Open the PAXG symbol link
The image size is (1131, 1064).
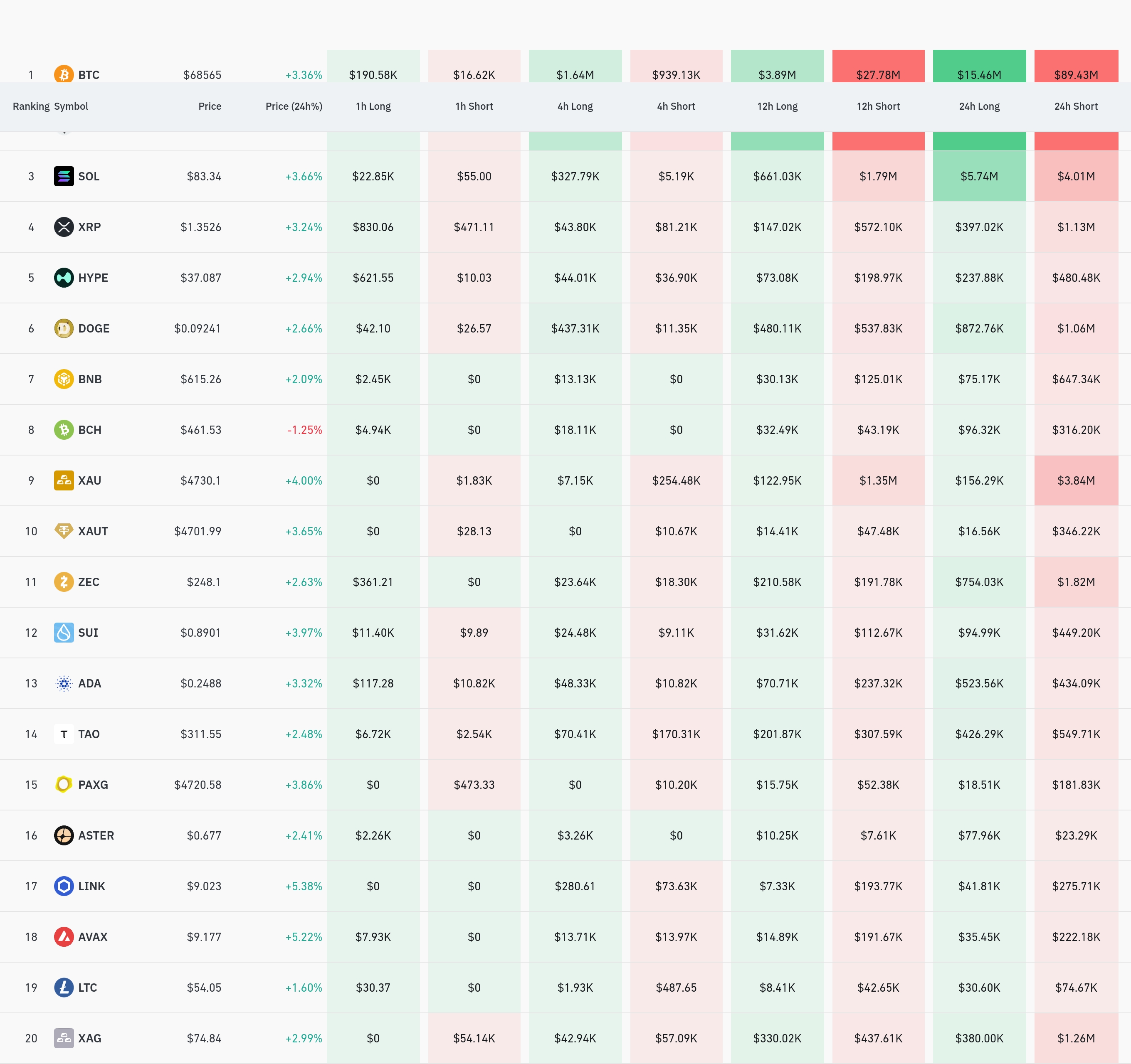93,785
